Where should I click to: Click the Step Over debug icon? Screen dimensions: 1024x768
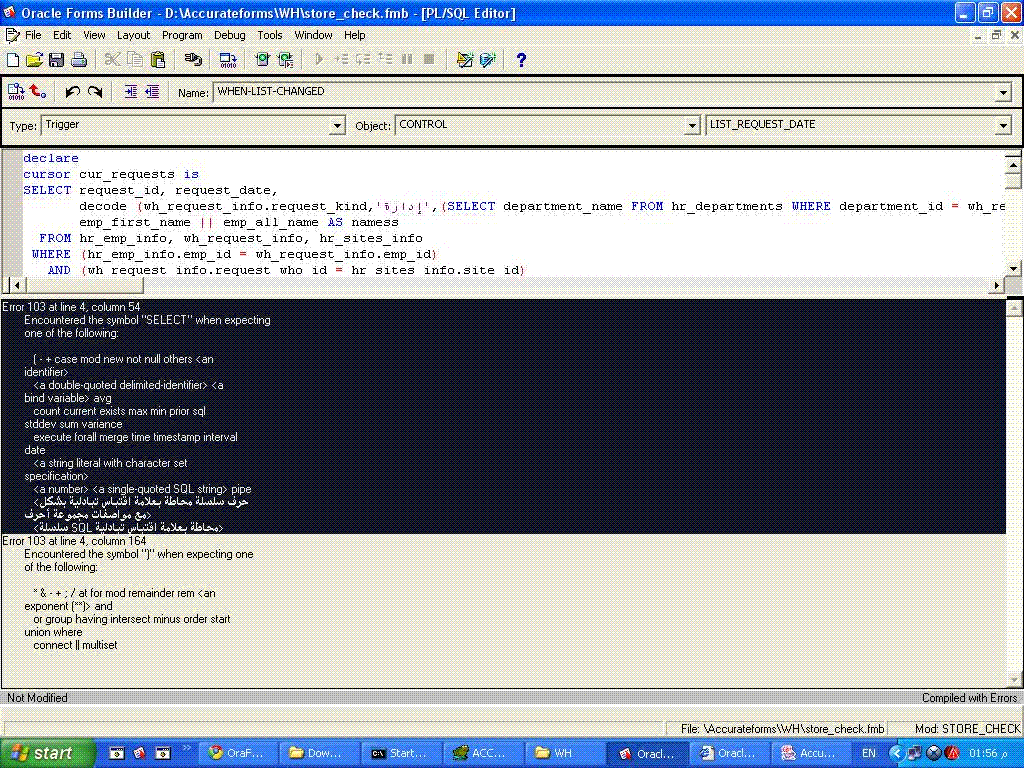(363, 60)
